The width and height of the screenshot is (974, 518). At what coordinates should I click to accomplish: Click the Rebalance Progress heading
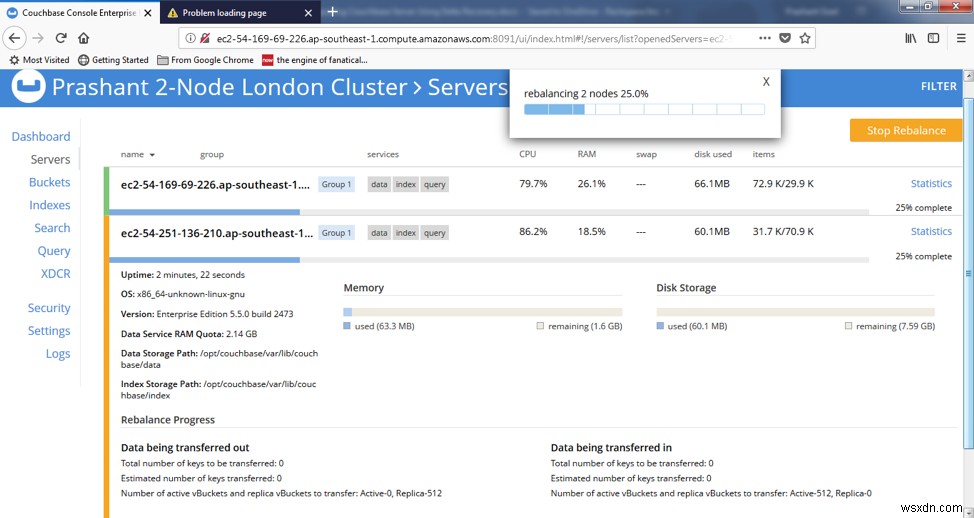168,420
